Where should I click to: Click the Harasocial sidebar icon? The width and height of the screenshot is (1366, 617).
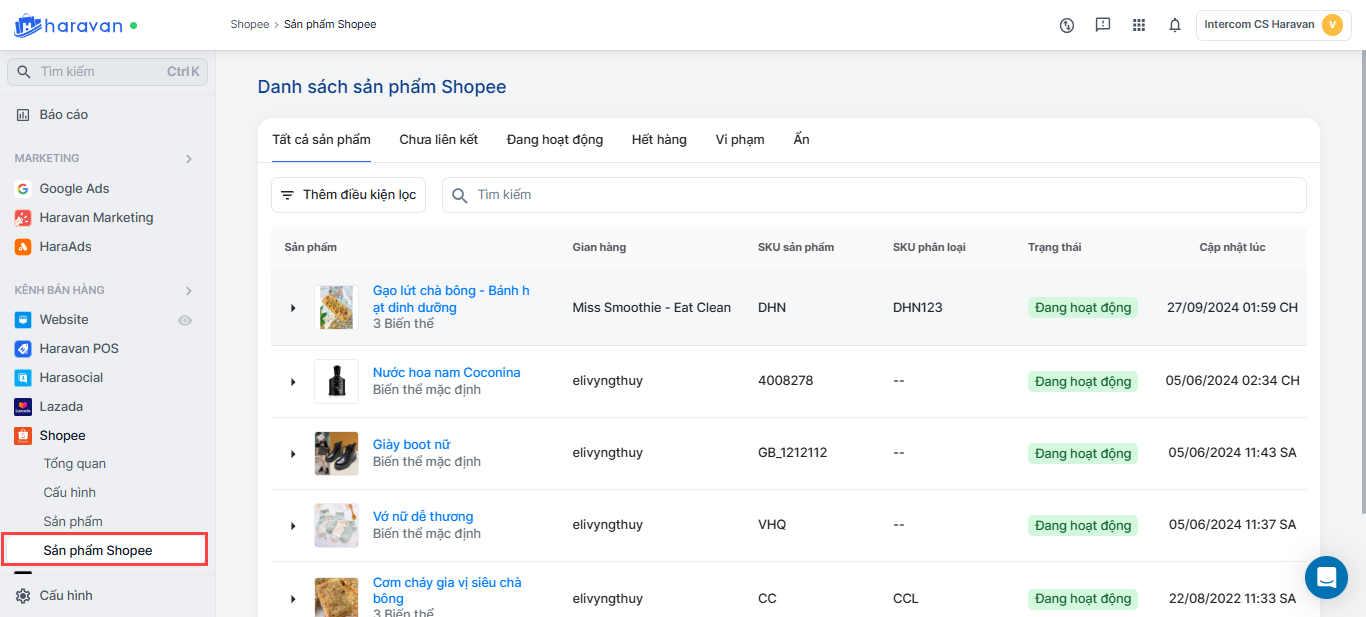point(23,378)
